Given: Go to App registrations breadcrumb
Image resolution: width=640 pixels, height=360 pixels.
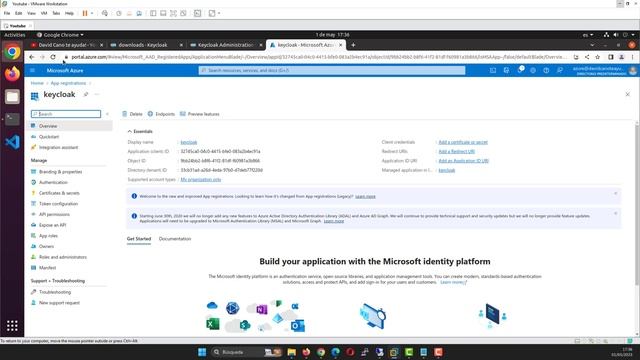Looking at the screenshot, I should 68,83.
